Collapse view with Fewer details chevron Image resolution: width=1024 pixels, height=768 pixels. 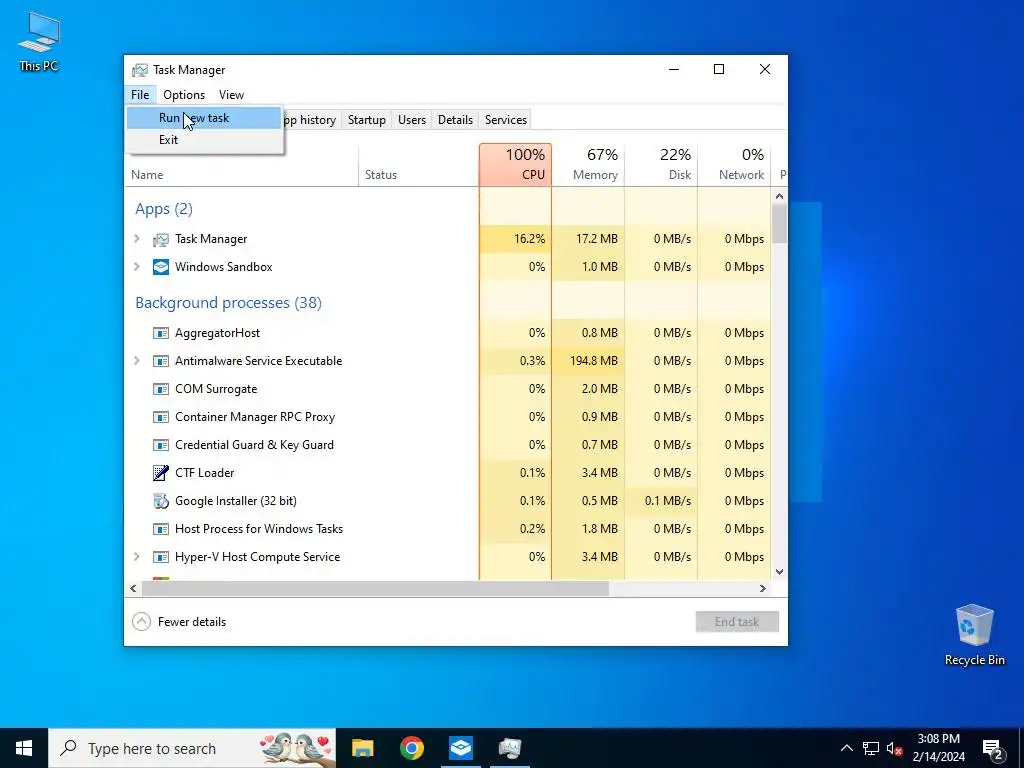(x=141, y=622)
